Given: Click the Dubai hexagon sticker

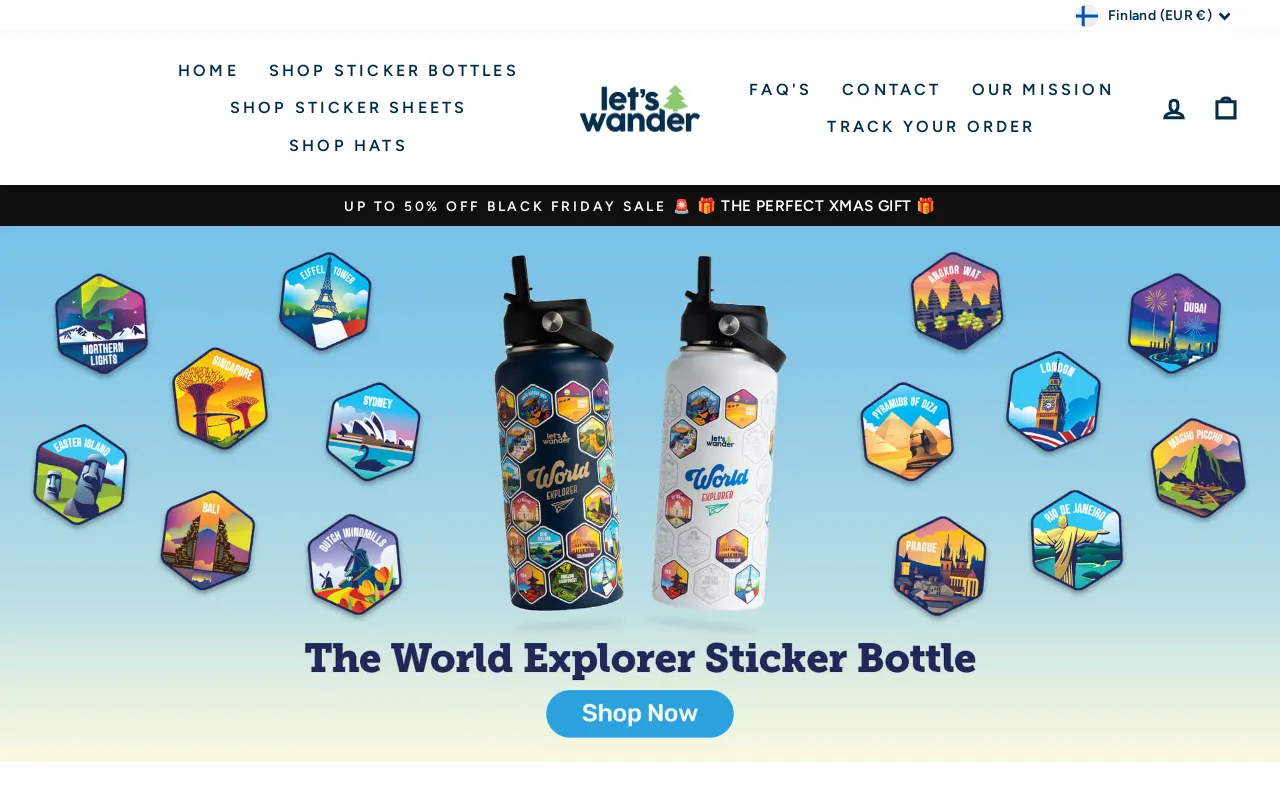Looking at the screenshot, I should [x=1175, y=323].
